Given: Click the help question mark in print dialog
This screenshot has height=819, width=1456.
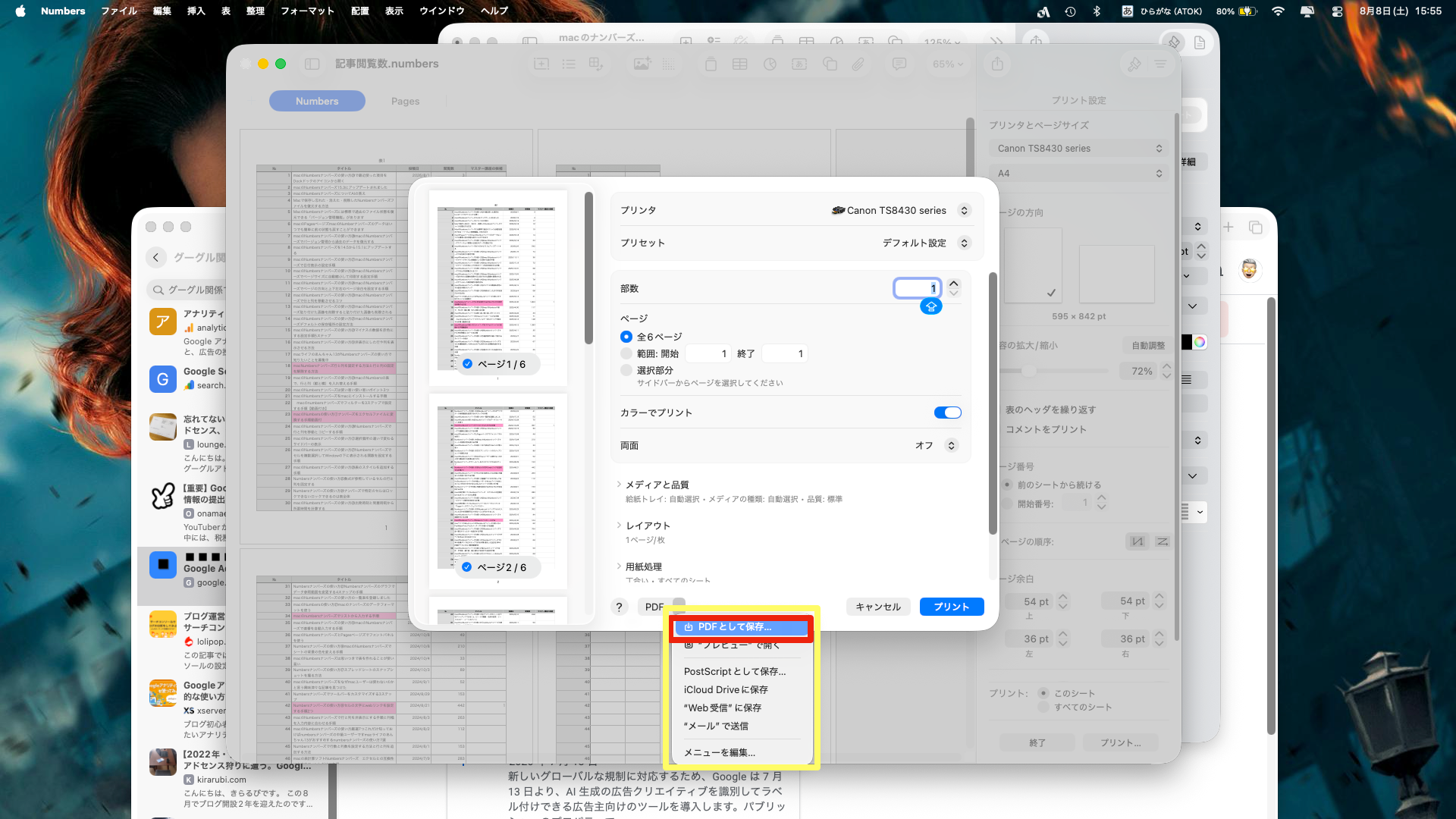Looking at the screenshot, I should point(620,607).
